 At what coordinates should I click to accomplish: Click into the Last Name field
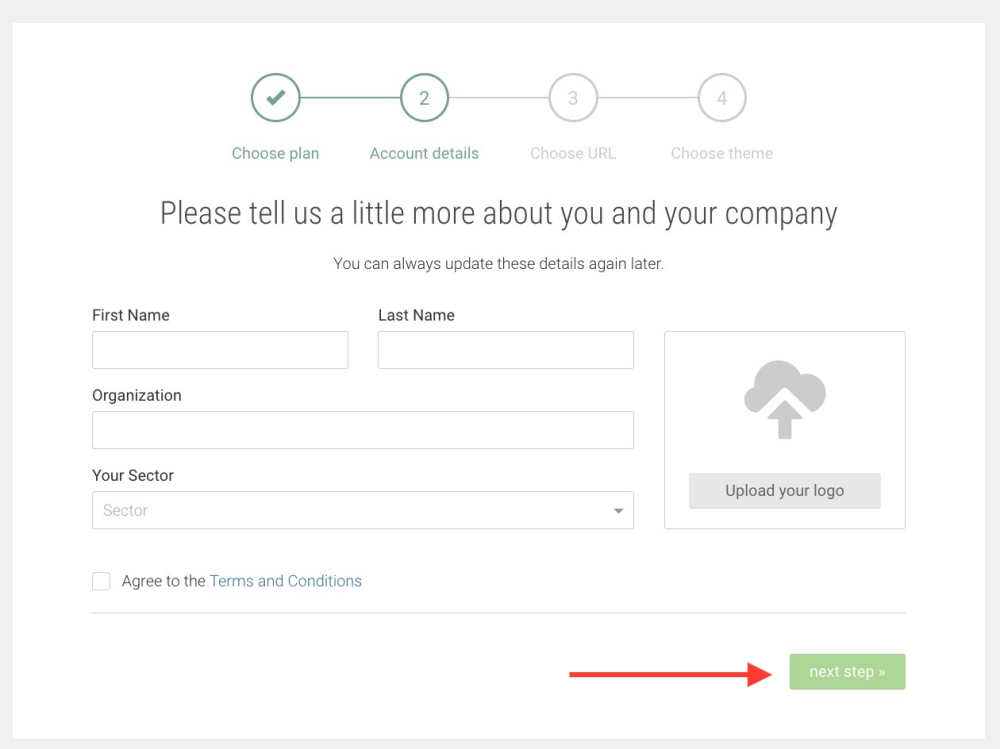click(x=506, y=350)
